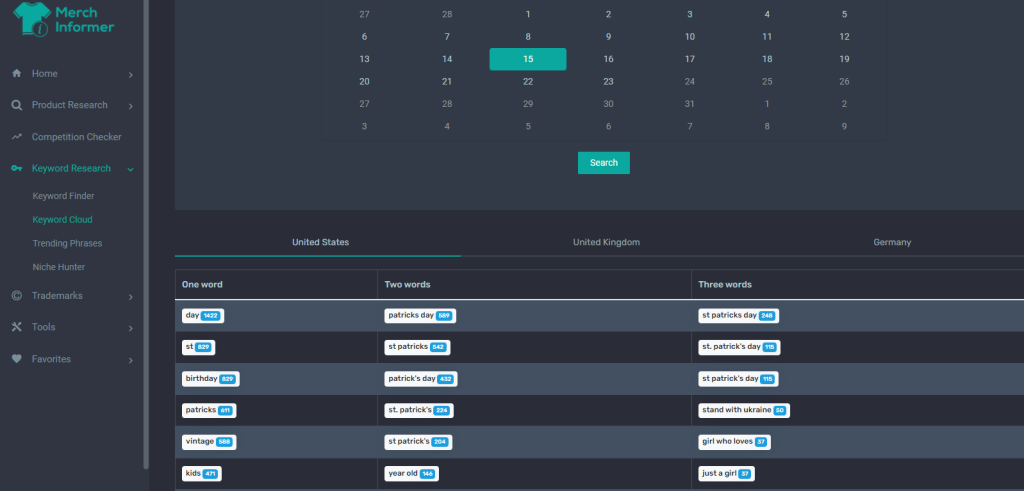1024x491 pixels.
Task: Click the Product Research magnifier icon
Action: [17, 105]
